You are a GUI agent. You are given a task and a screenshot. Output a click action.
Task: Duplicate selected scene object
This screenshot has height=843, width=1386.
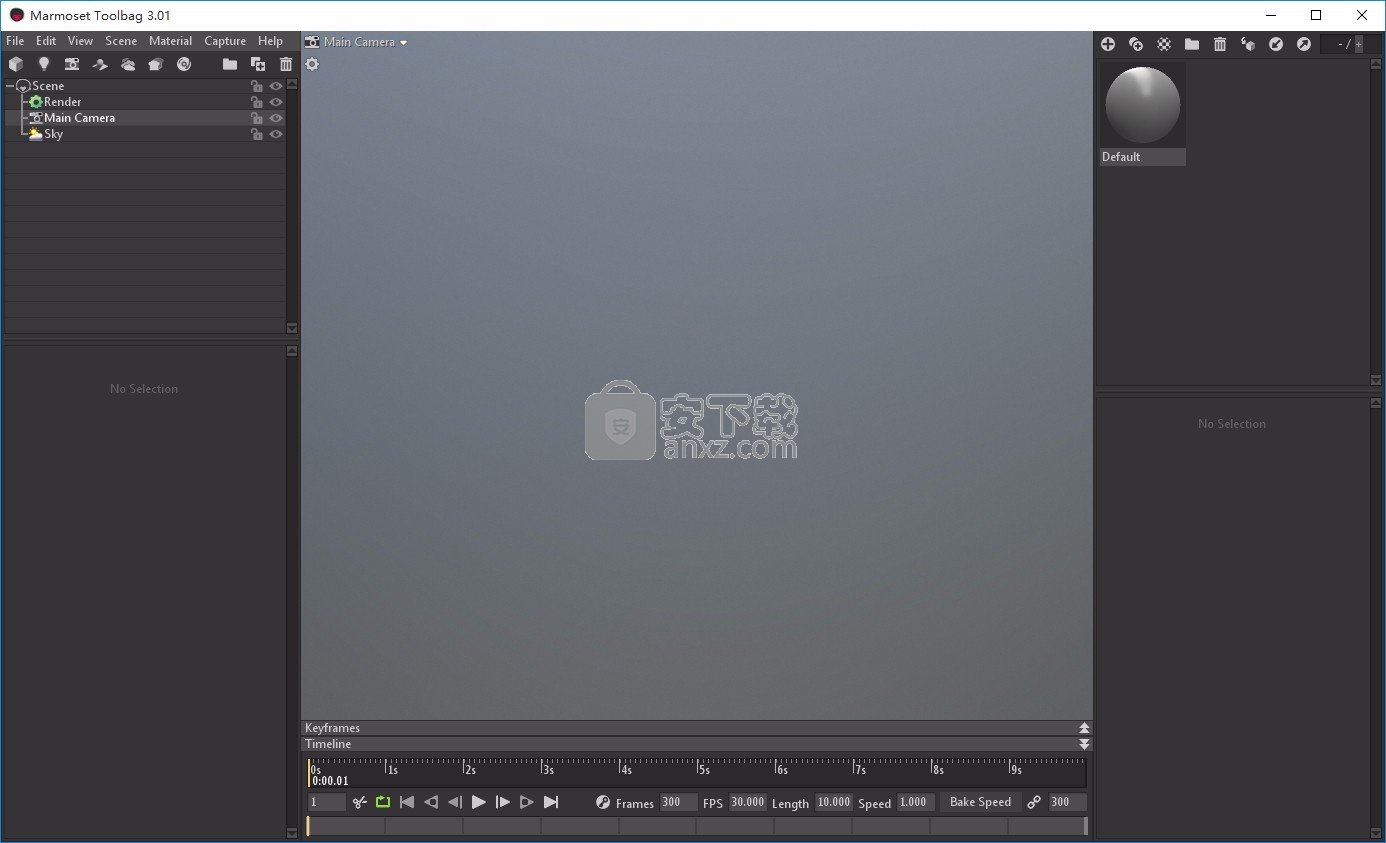click(x=258, y=64)
